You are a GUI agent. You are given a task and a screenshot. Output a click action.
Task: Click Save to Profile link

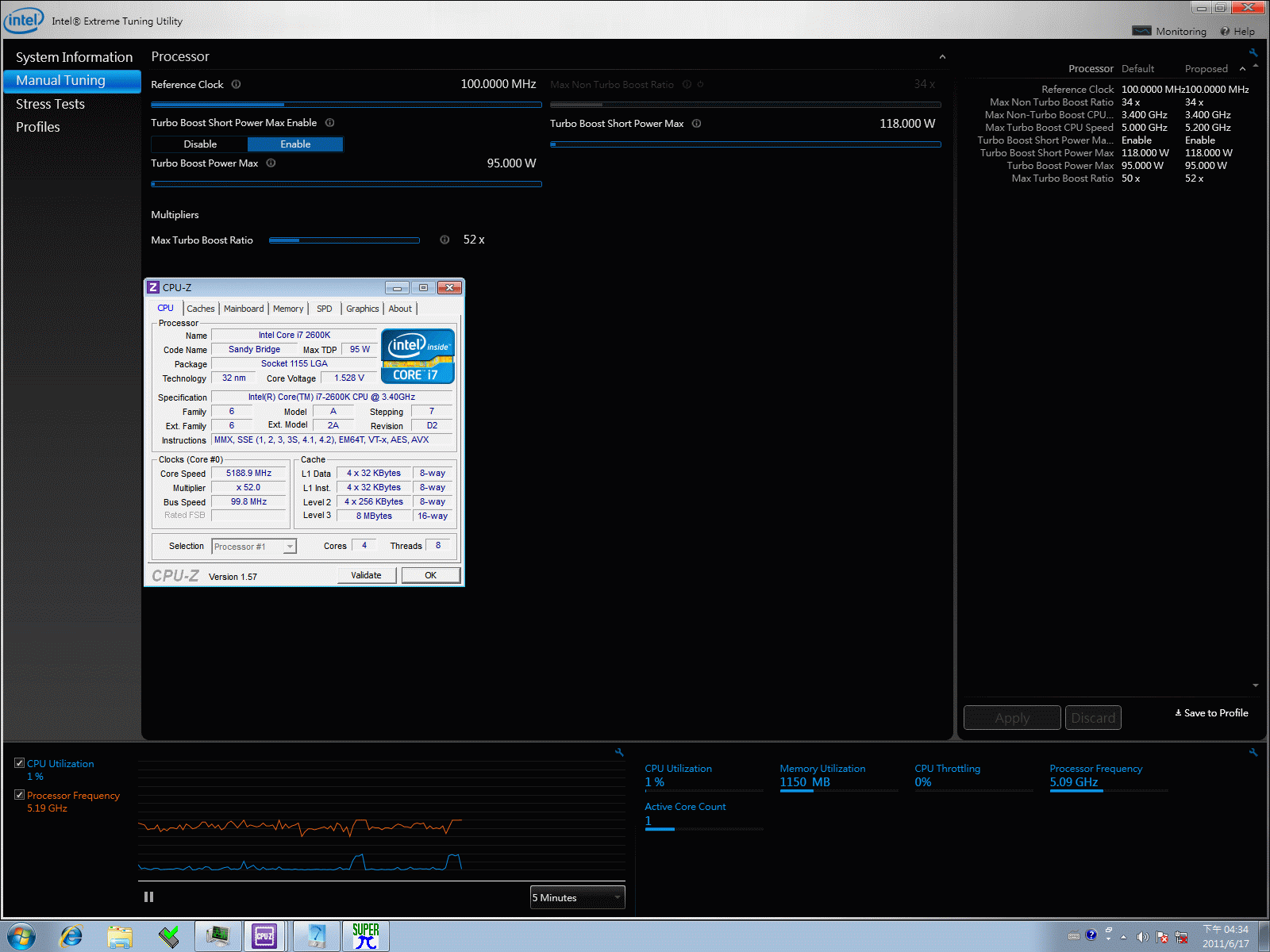pyautogui.click(x=1211, y=713)
